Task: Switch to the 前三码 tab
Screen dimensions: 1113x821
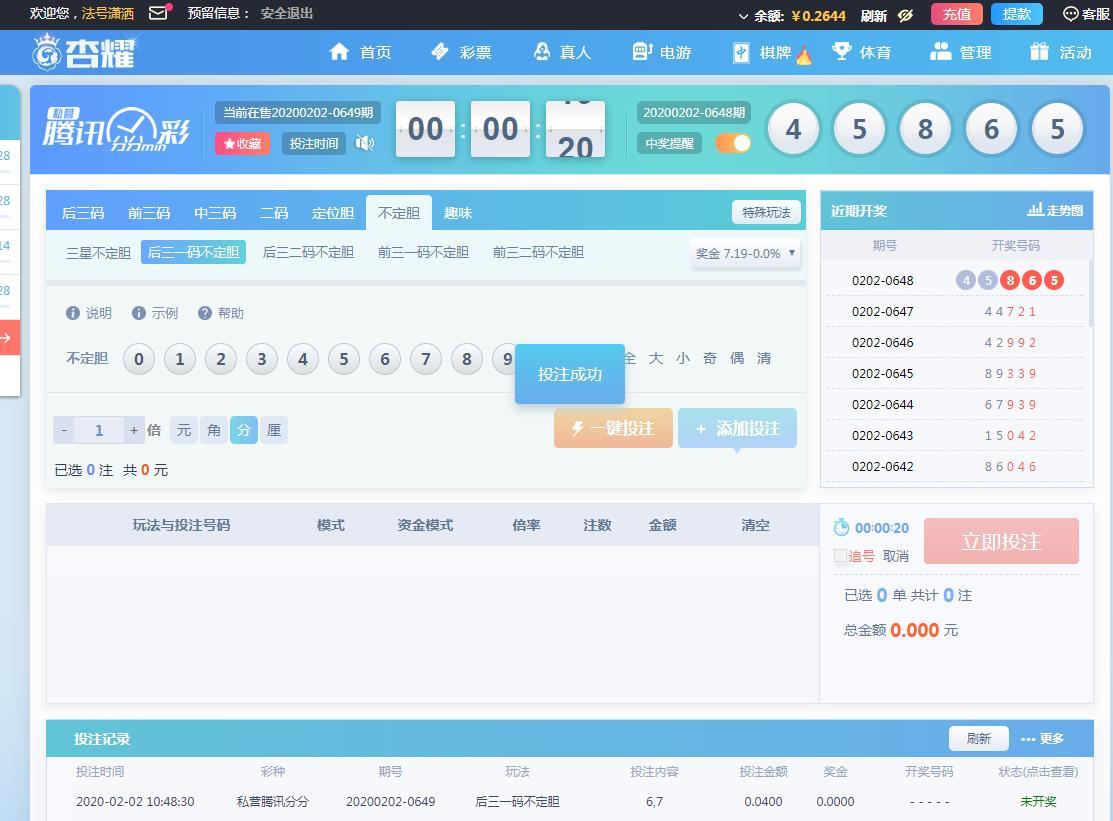Action: pyautogui.click(x=148, y=213)
